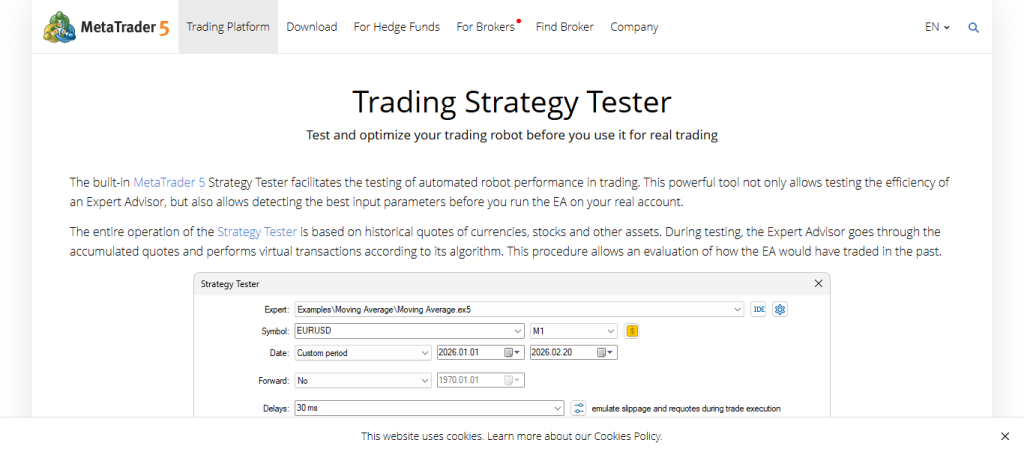Open the delays slippage settings icon
This screenshot has height=455, width=1024.
[x=579, y=409]
